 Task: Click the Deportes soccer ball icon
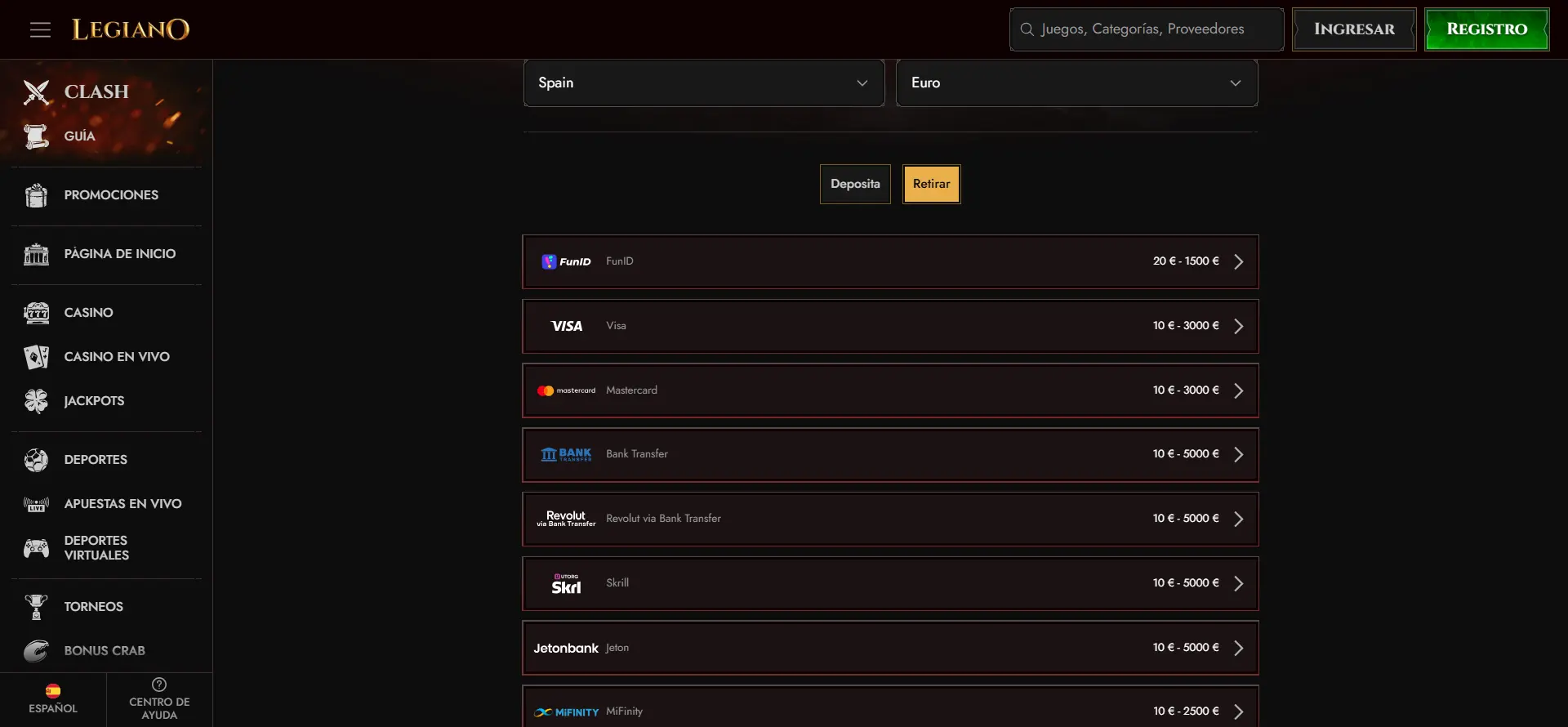pos(37,460)
